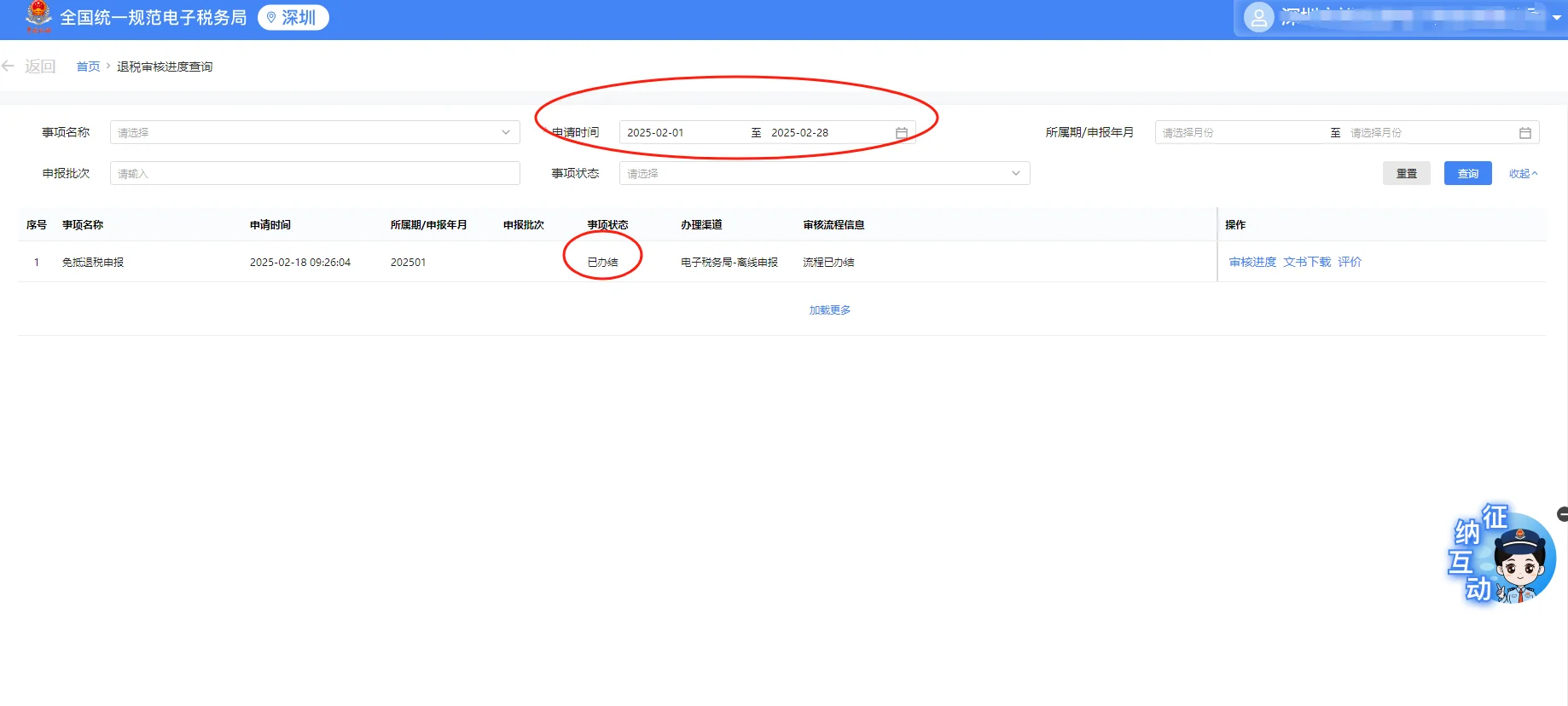Click the tax bureau emblem logo
The height and width of the screenshot is (706, 1568).
coord(38,16)
